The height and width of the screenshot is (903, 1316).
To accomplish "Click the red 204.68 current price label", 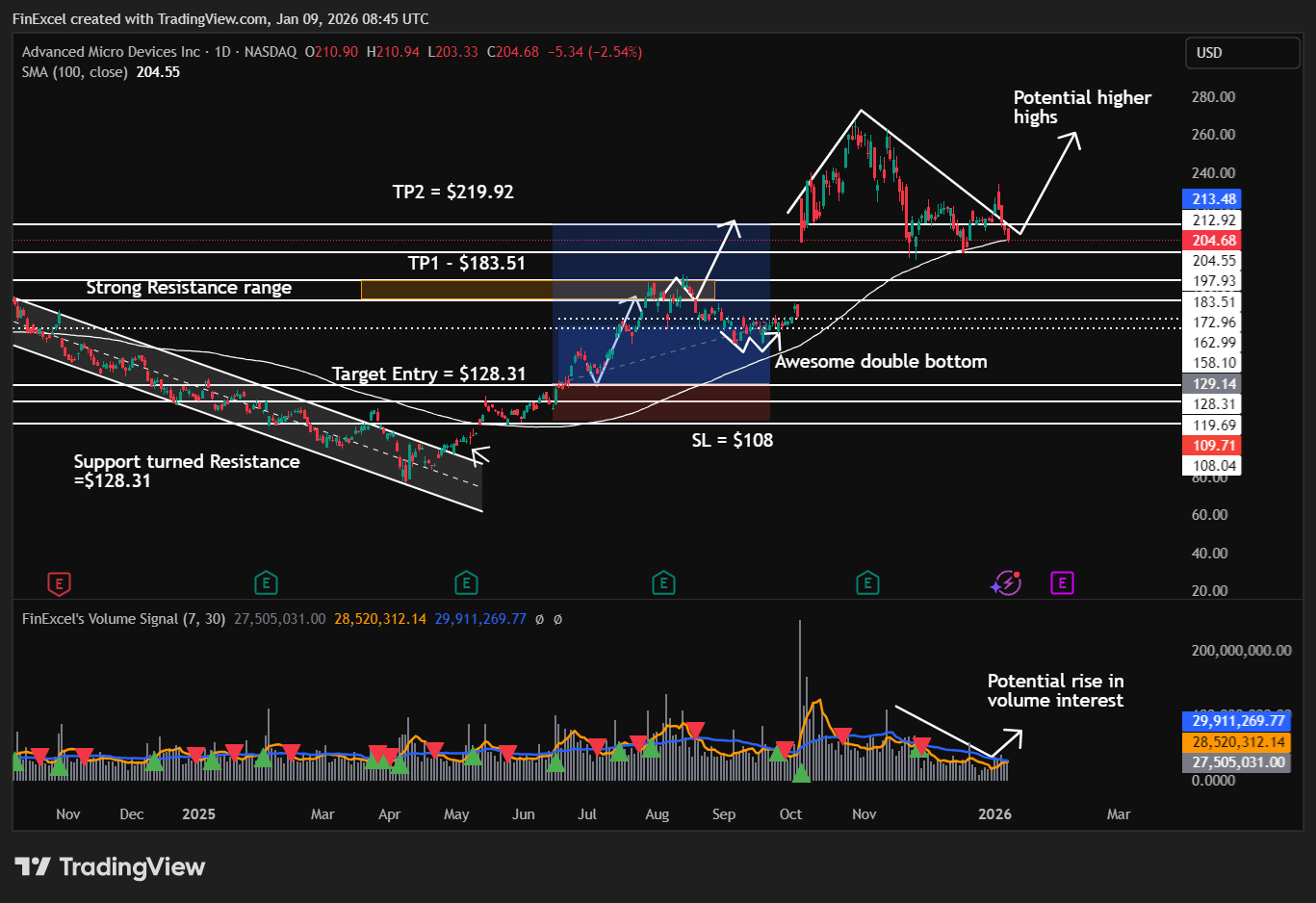I will tap(1214, 241).
